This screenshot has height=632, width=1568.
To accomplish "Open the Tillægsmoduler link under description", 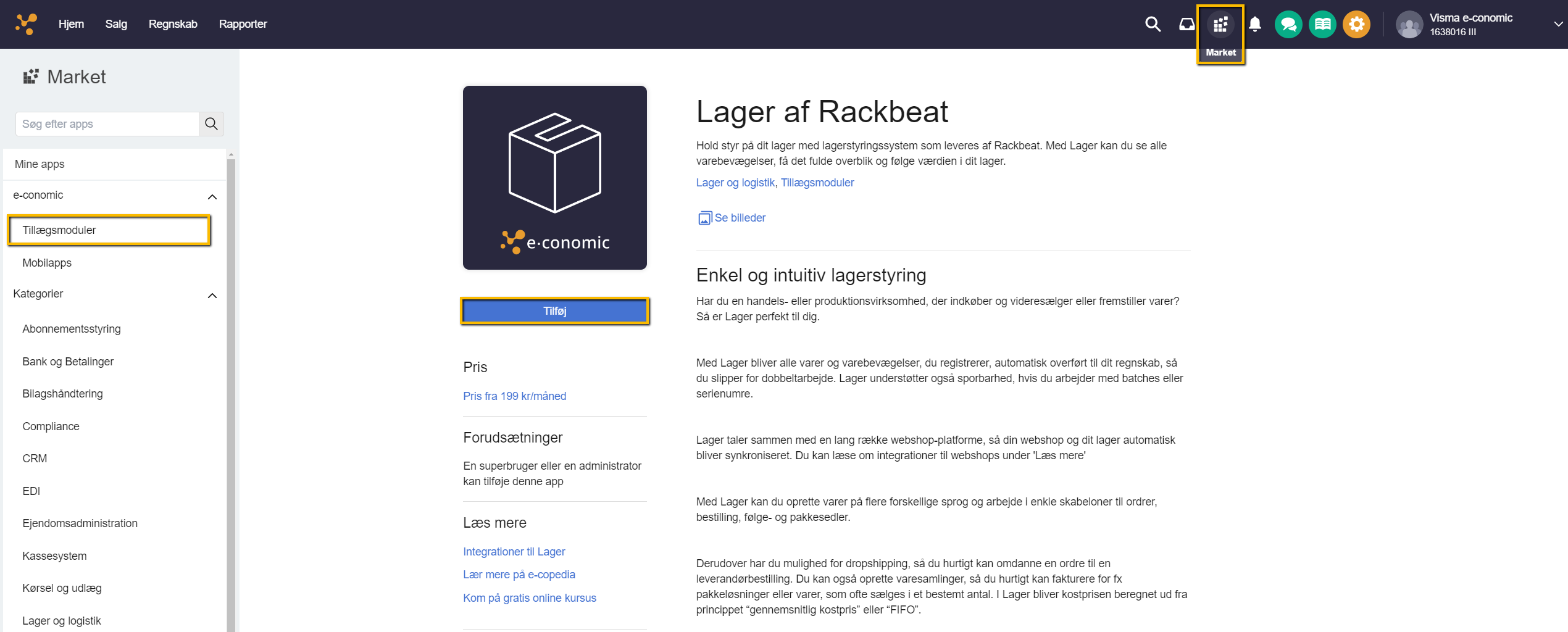I will click(817, 183).
